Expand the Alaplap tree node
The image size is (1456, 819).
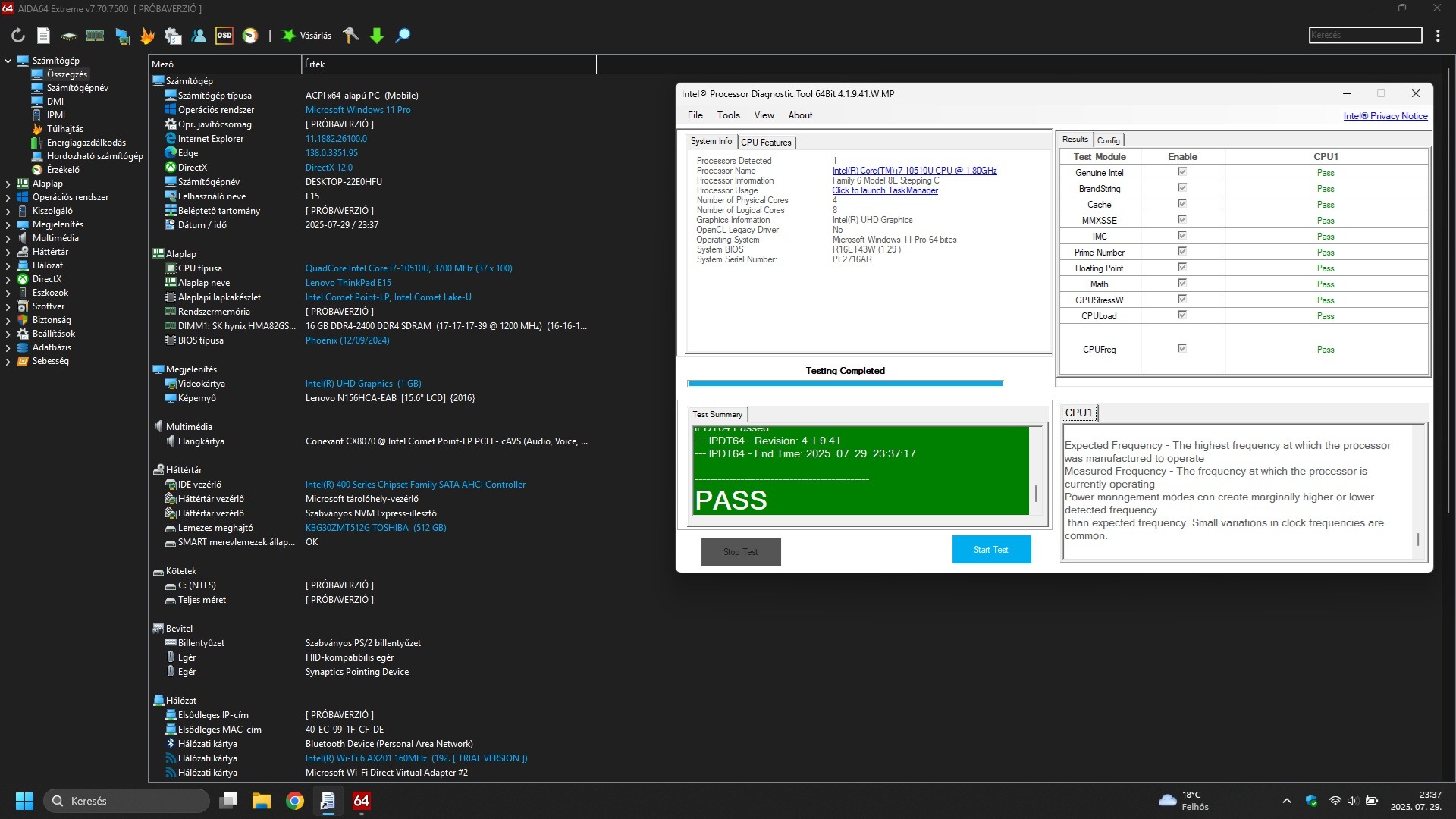coord(8,184)
